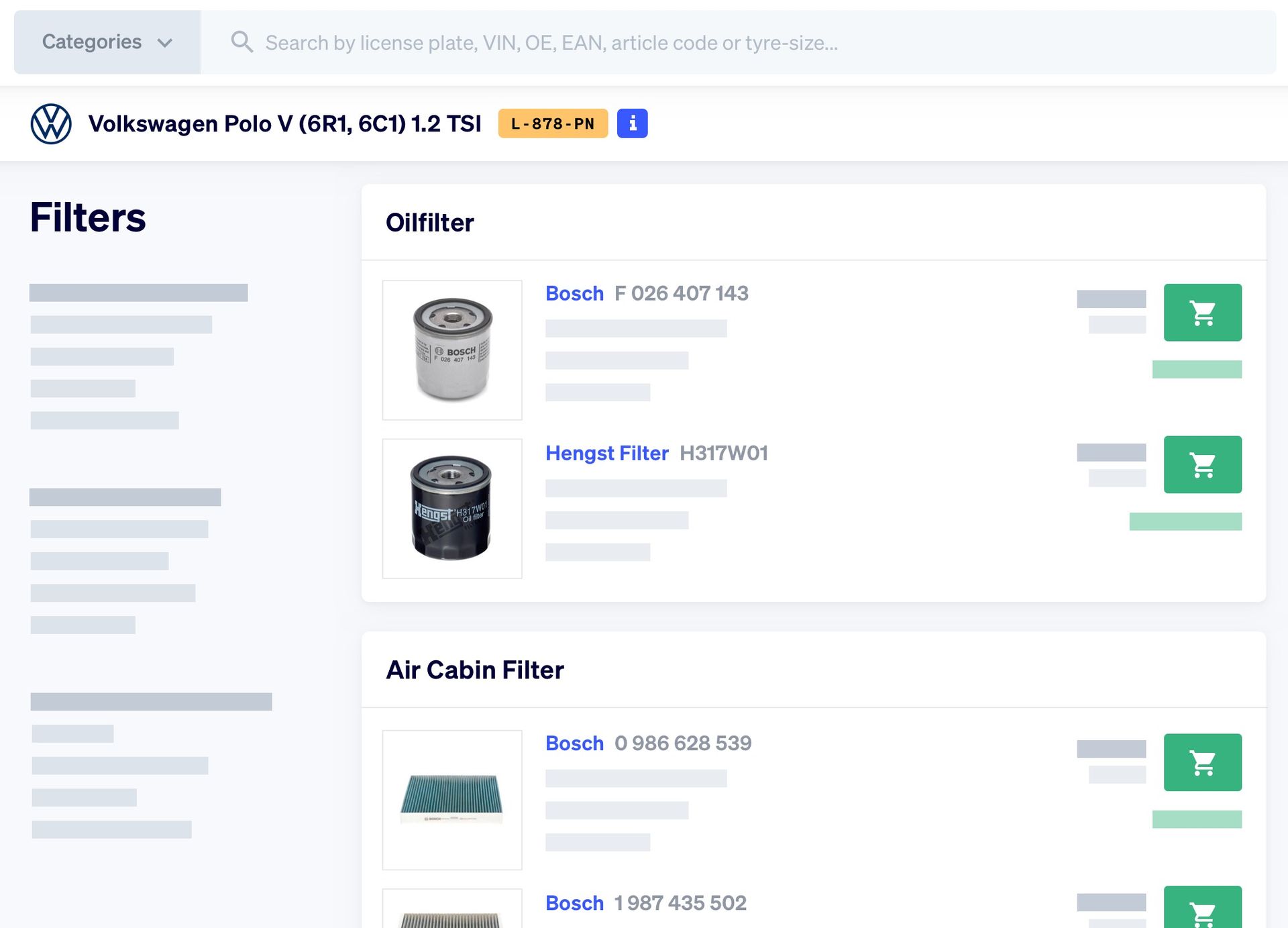
Task: Click the blue vehicle info icon
Action: point(632,123)
